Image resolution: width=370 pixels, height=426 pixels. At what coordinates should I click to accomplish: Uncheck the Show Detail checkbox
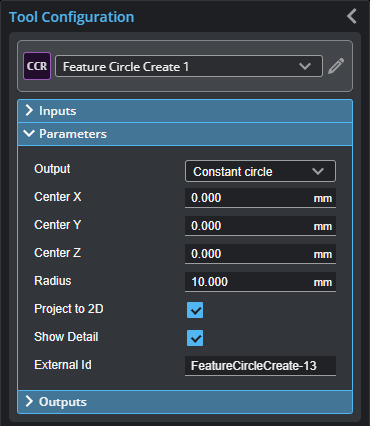(x=195, y=338)
